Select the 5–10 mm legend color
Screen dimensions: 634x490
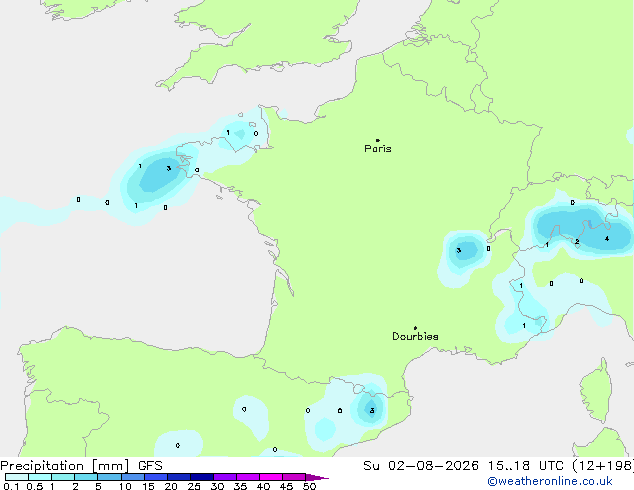(x=109, y=477)
